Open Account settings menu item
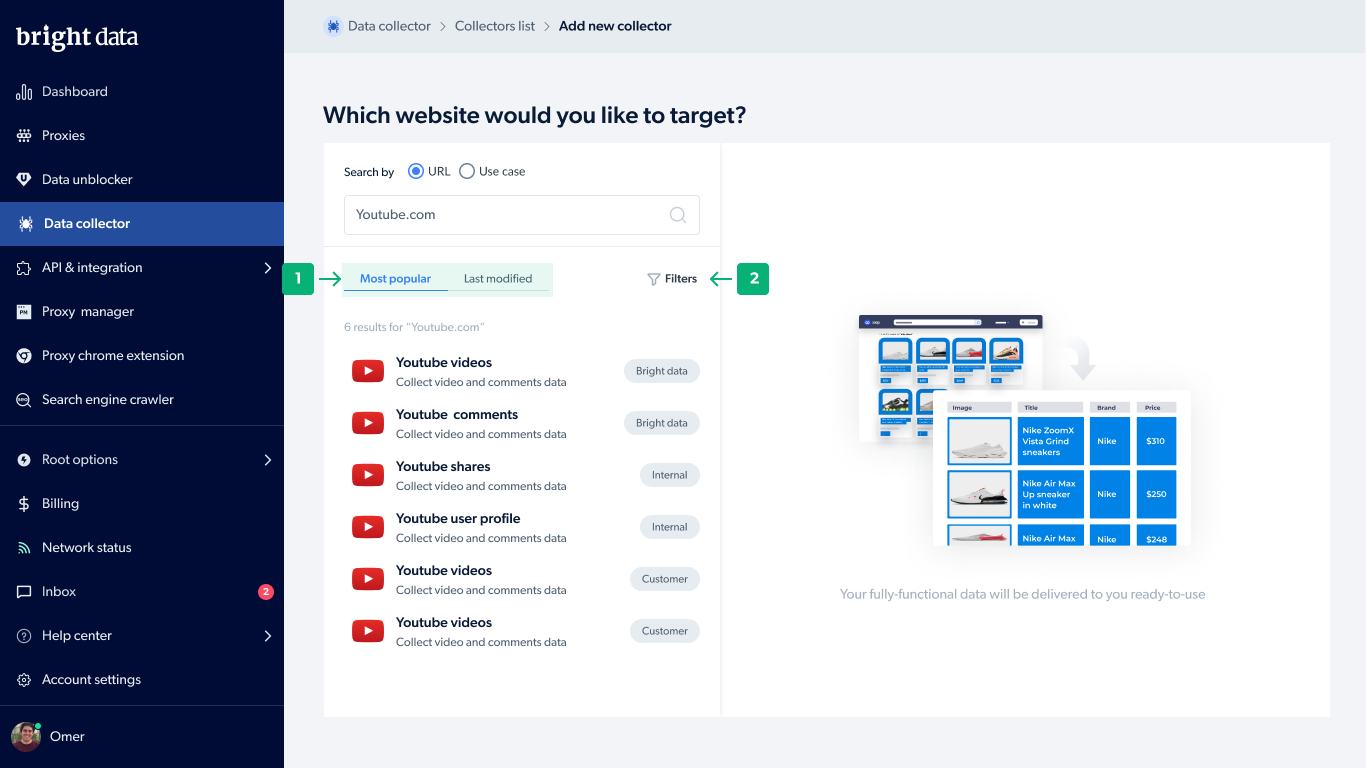The height and width of the screenshot is (768, 1366). click(142, 680)
